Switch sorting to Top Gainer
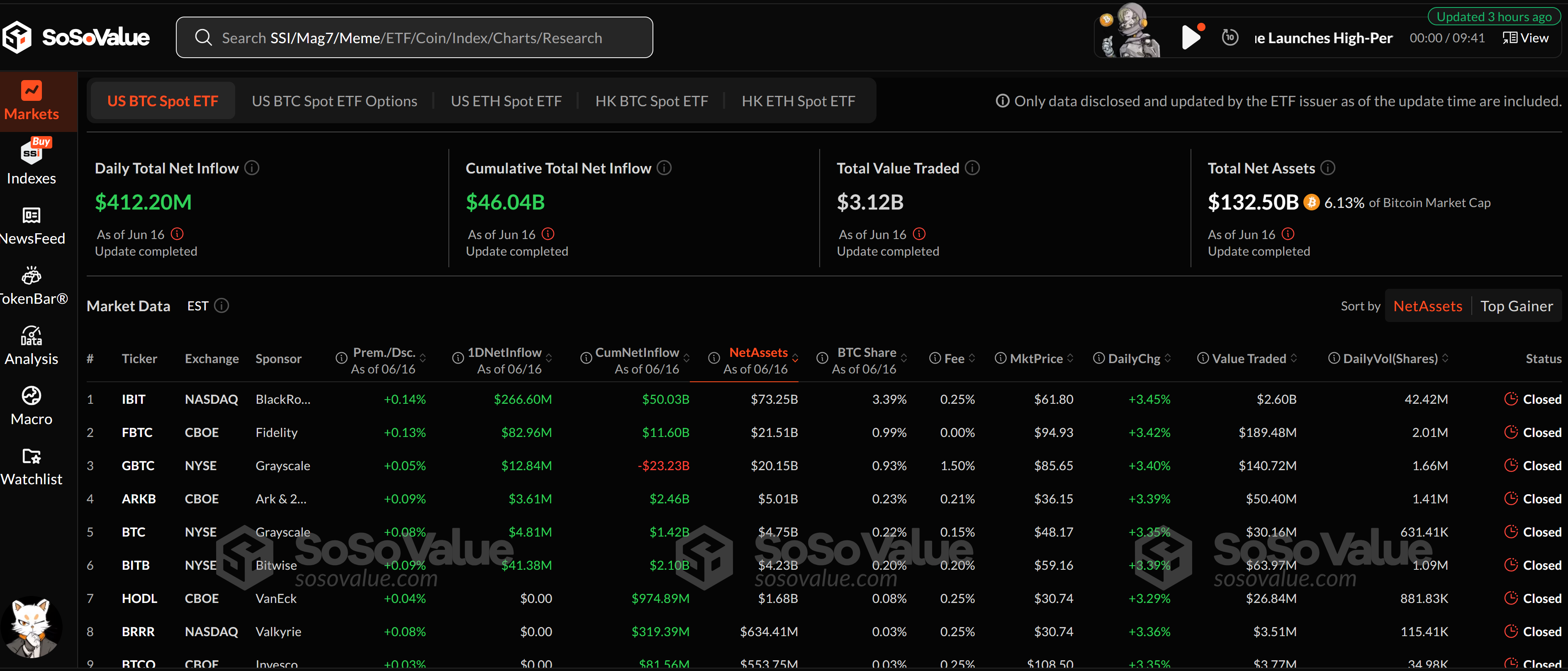The image size is (1568, 671). (1516, 306)
